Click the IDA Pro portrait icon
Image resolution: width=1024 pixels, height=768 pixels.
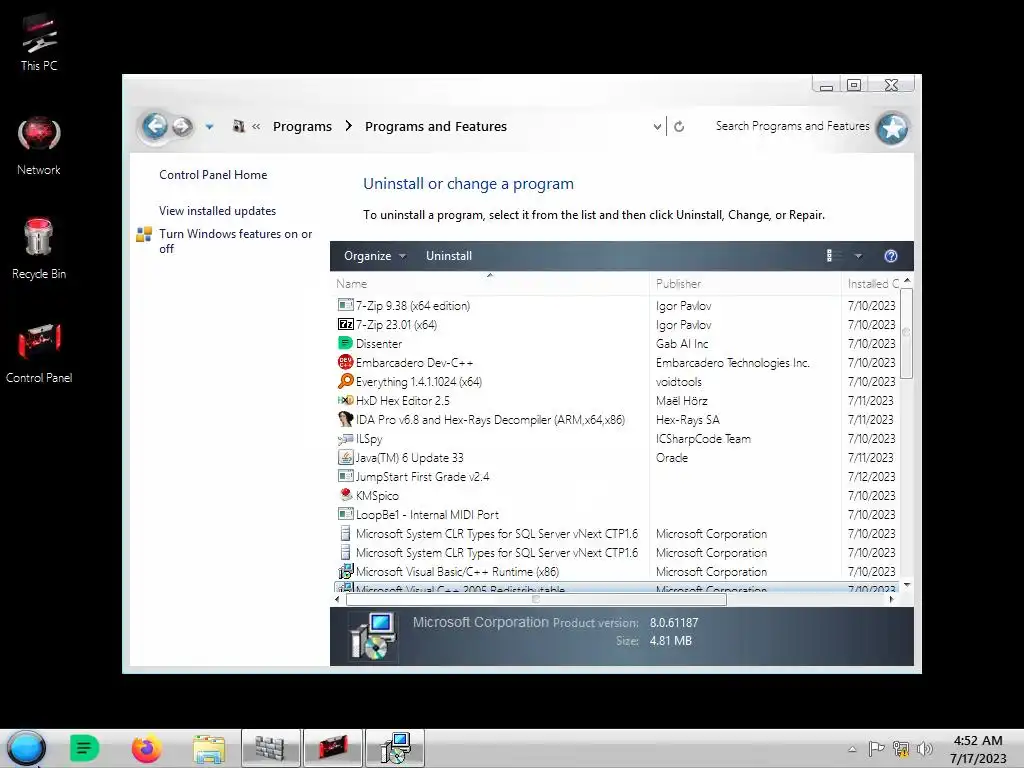click(x=345, y=419)
